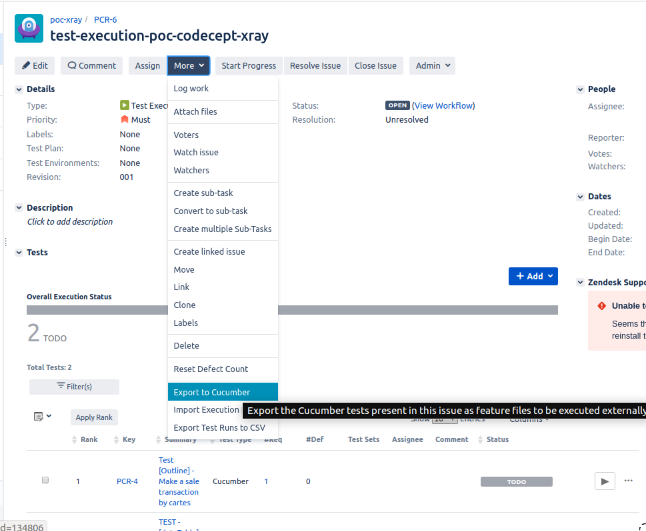646x531 pixels.
Task: Collapse the Zendesk Support section
Action: tap(580, 282)
